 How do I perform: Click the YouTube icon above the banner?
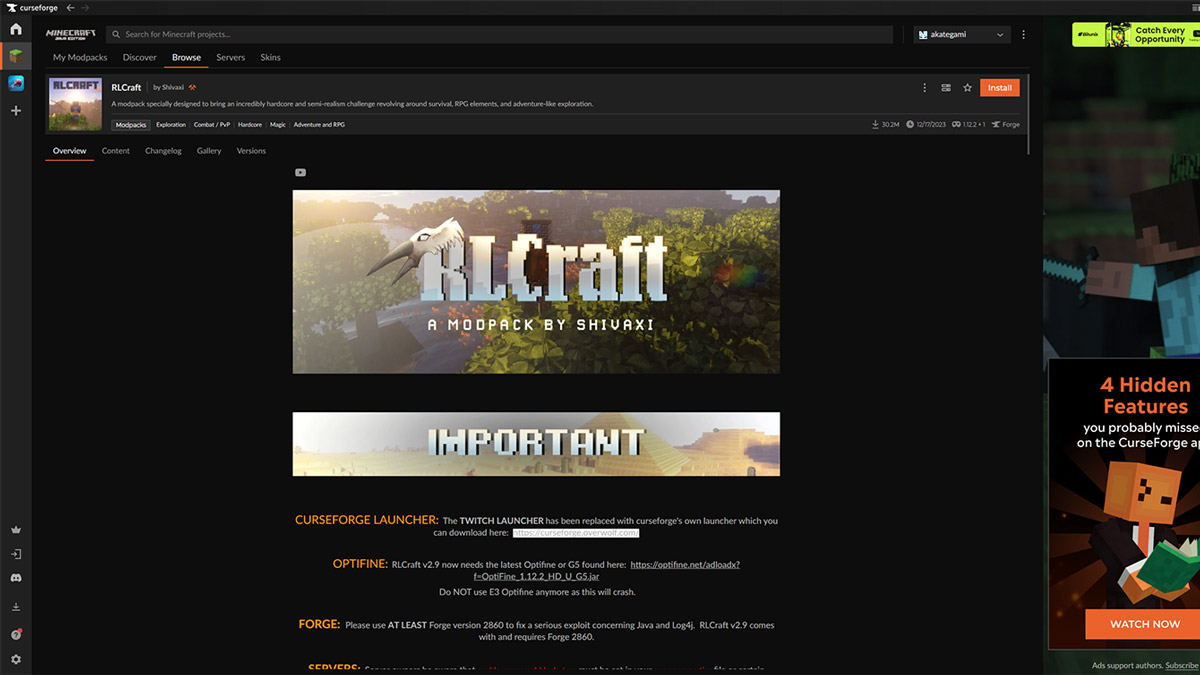[x=300, y=172]
